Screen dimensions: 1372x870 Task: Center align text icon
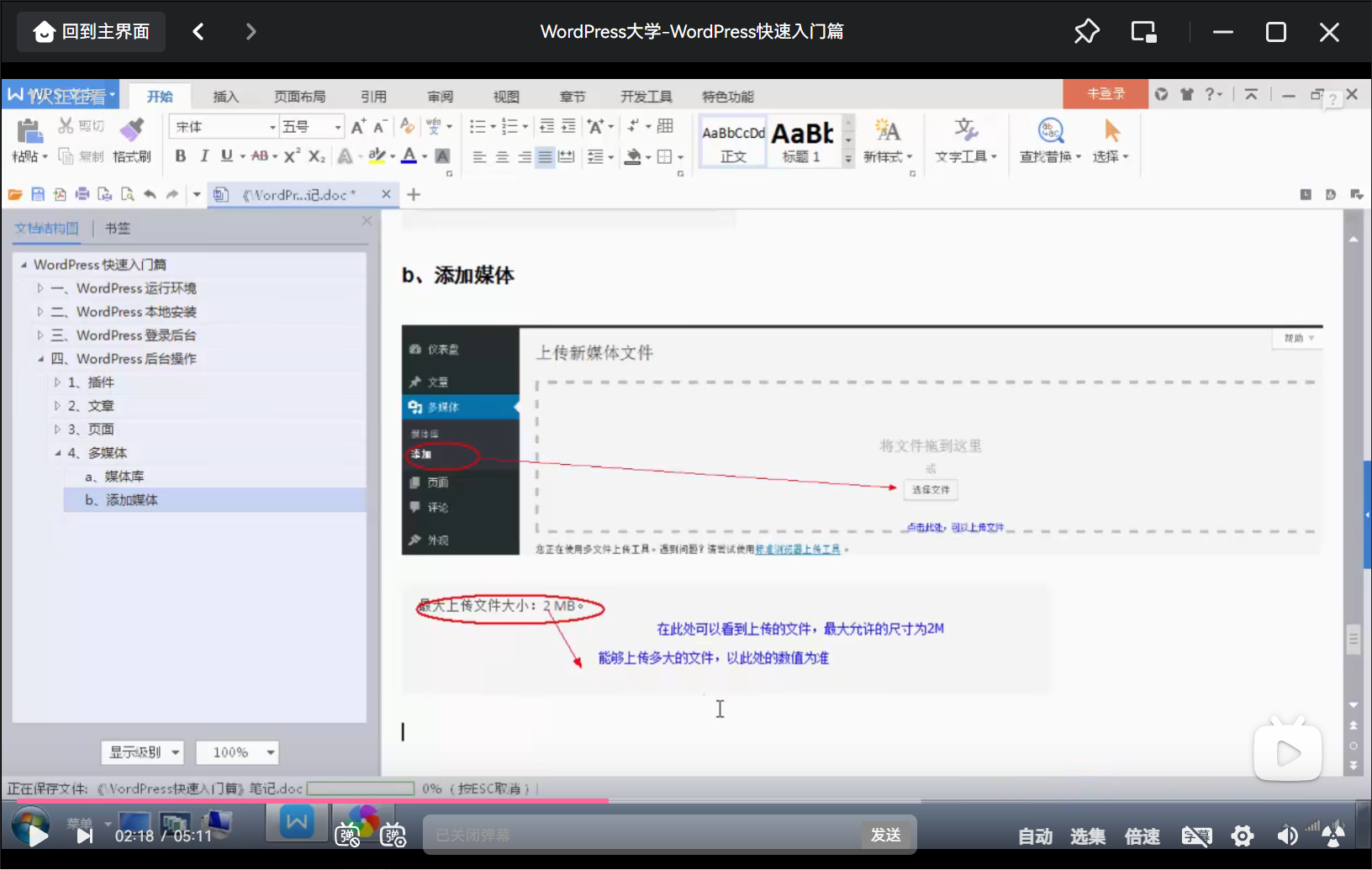coord(502,157)
